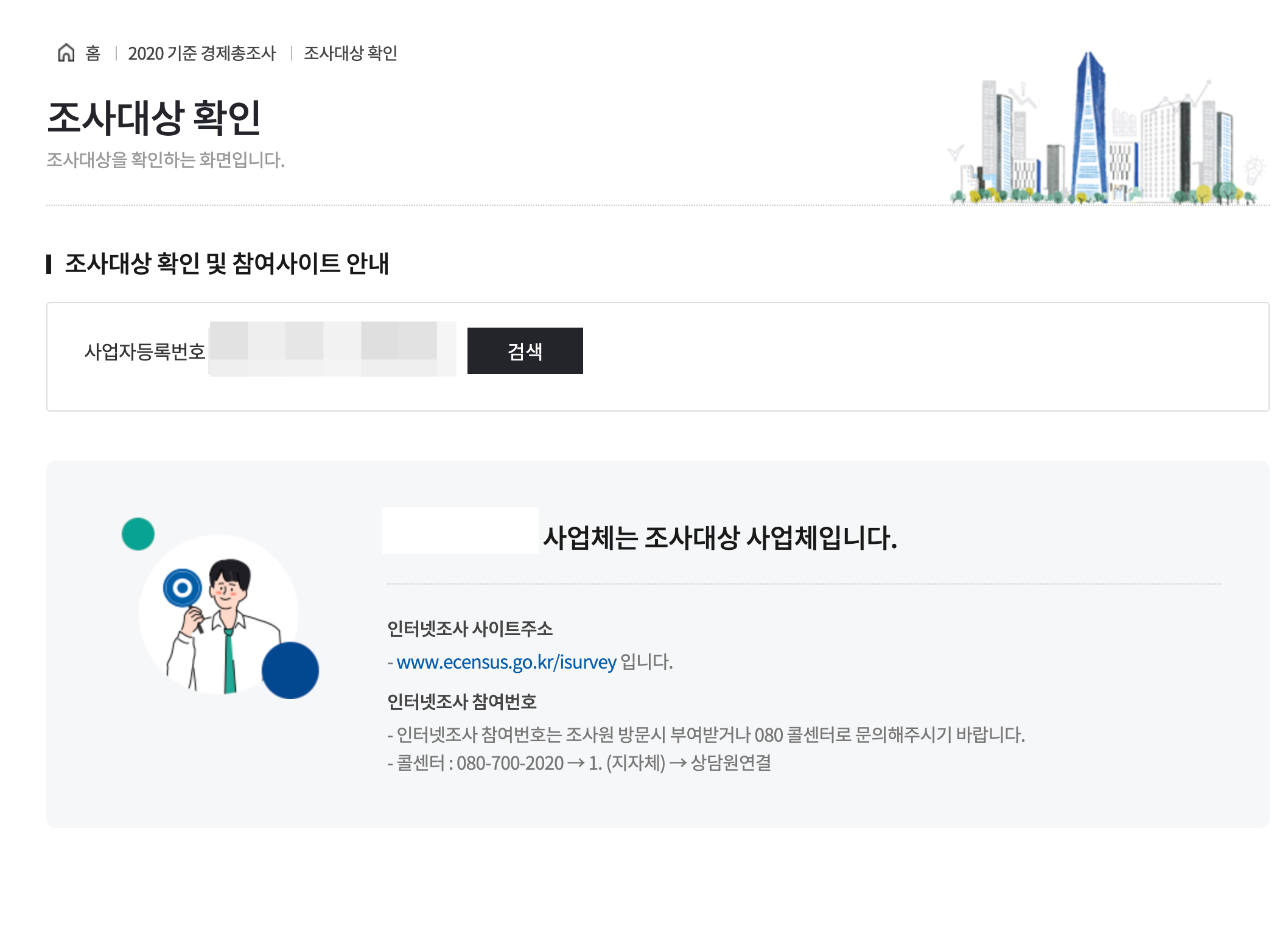The width and height of the screenshot is (1288, 939).
Task: Click the 조사대상 확인 및 참여사이트 안내 heading
Action: pos(226,264)
